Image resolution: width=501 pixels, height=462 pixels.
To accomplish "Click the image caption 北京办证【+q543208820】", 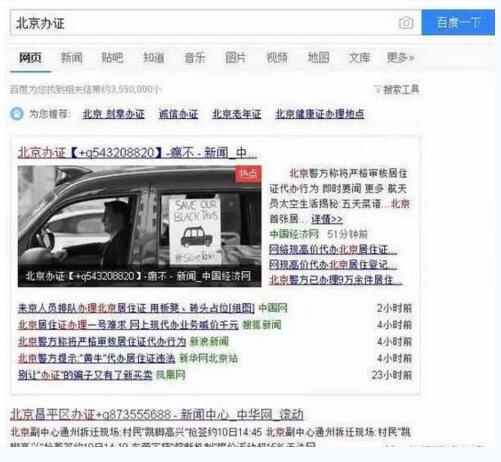I will coord(138,276).
